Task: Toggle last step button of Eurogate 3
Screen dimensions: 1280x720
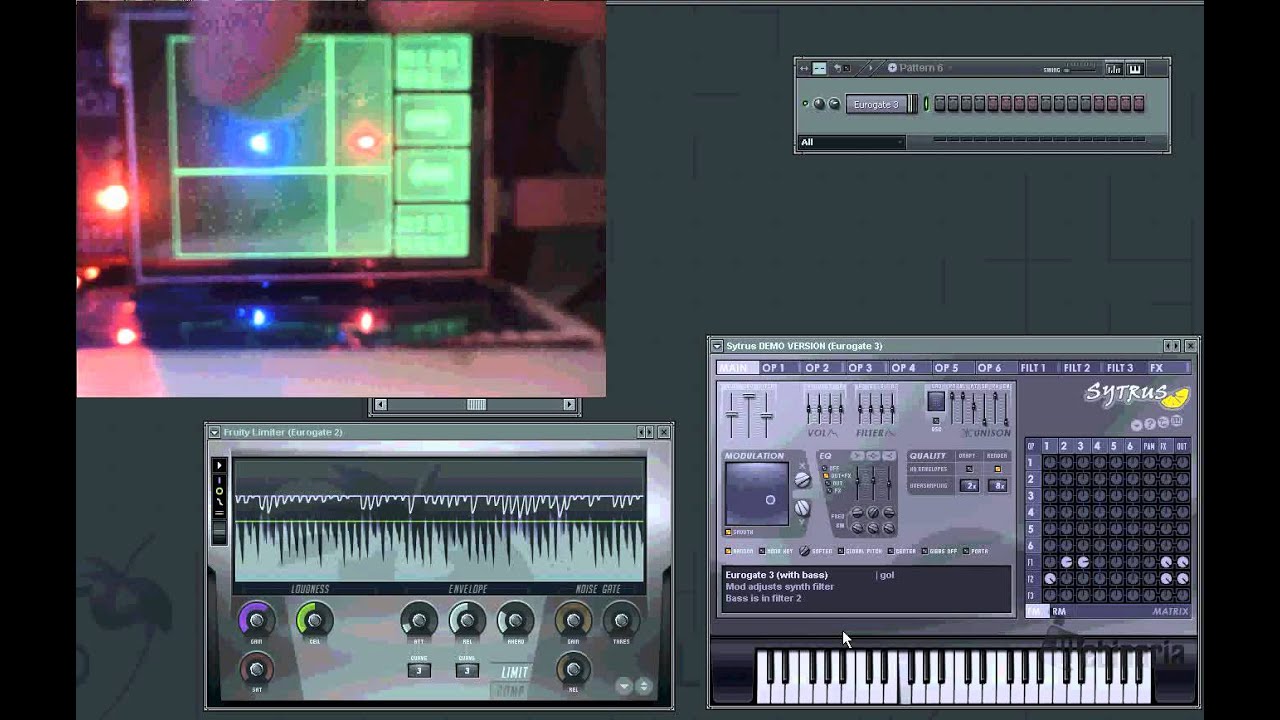Action: pos(1139,103)
